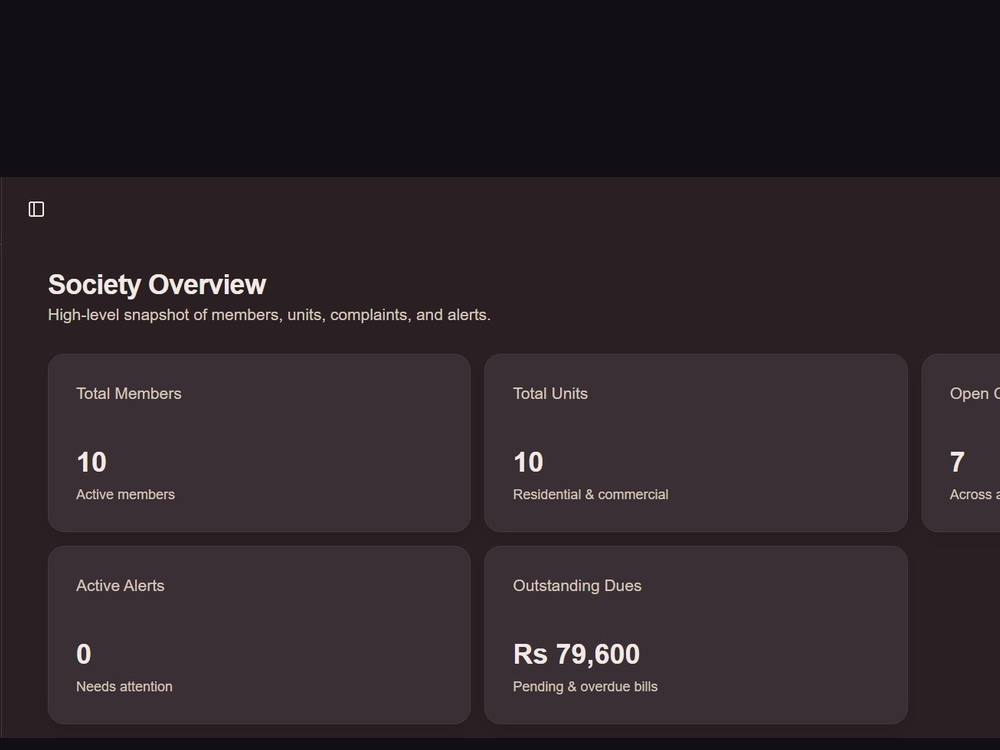This screenshot has width=1000, height=750.
Task: Click the Rs 79,600 amount
Action: 577,654
